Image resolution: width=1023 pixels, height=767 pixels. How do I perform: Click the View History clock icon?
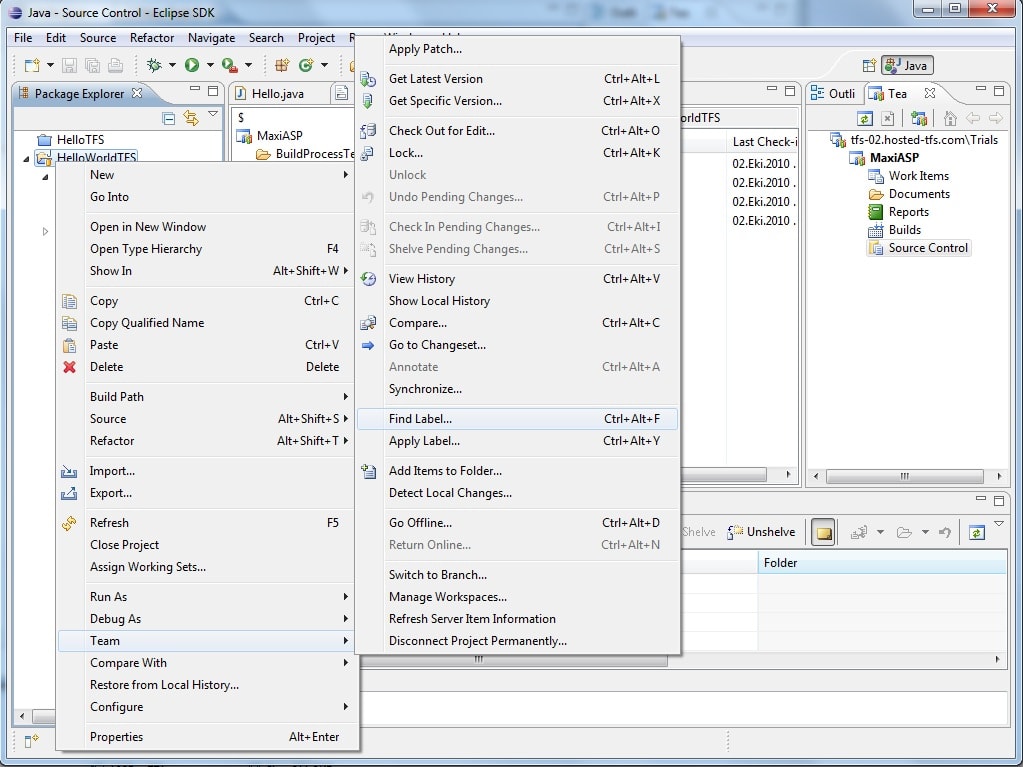[x=368, y=279]
